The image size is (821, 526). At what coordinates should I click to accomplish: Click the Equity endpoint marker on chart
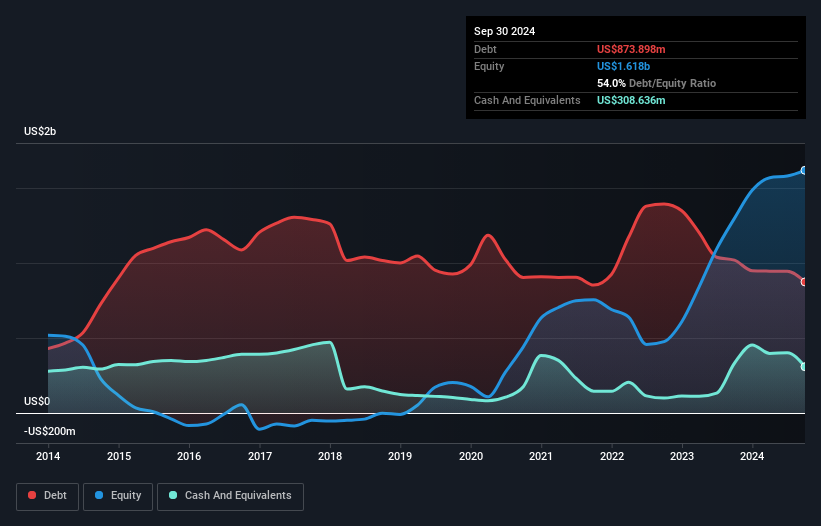point(804,171)
